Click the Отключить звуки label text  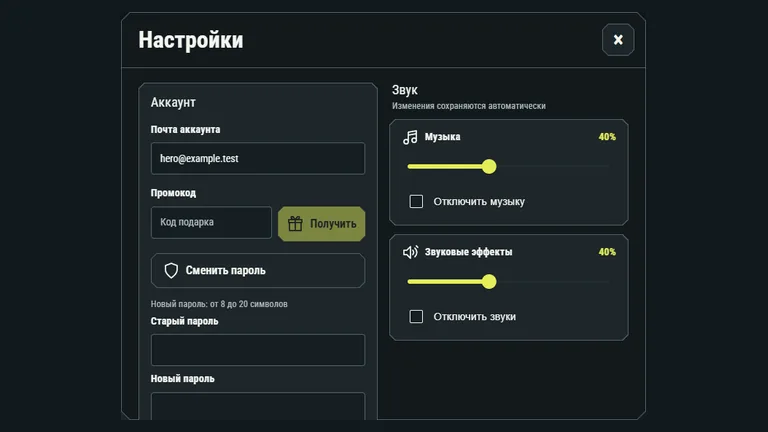(475, 316)
